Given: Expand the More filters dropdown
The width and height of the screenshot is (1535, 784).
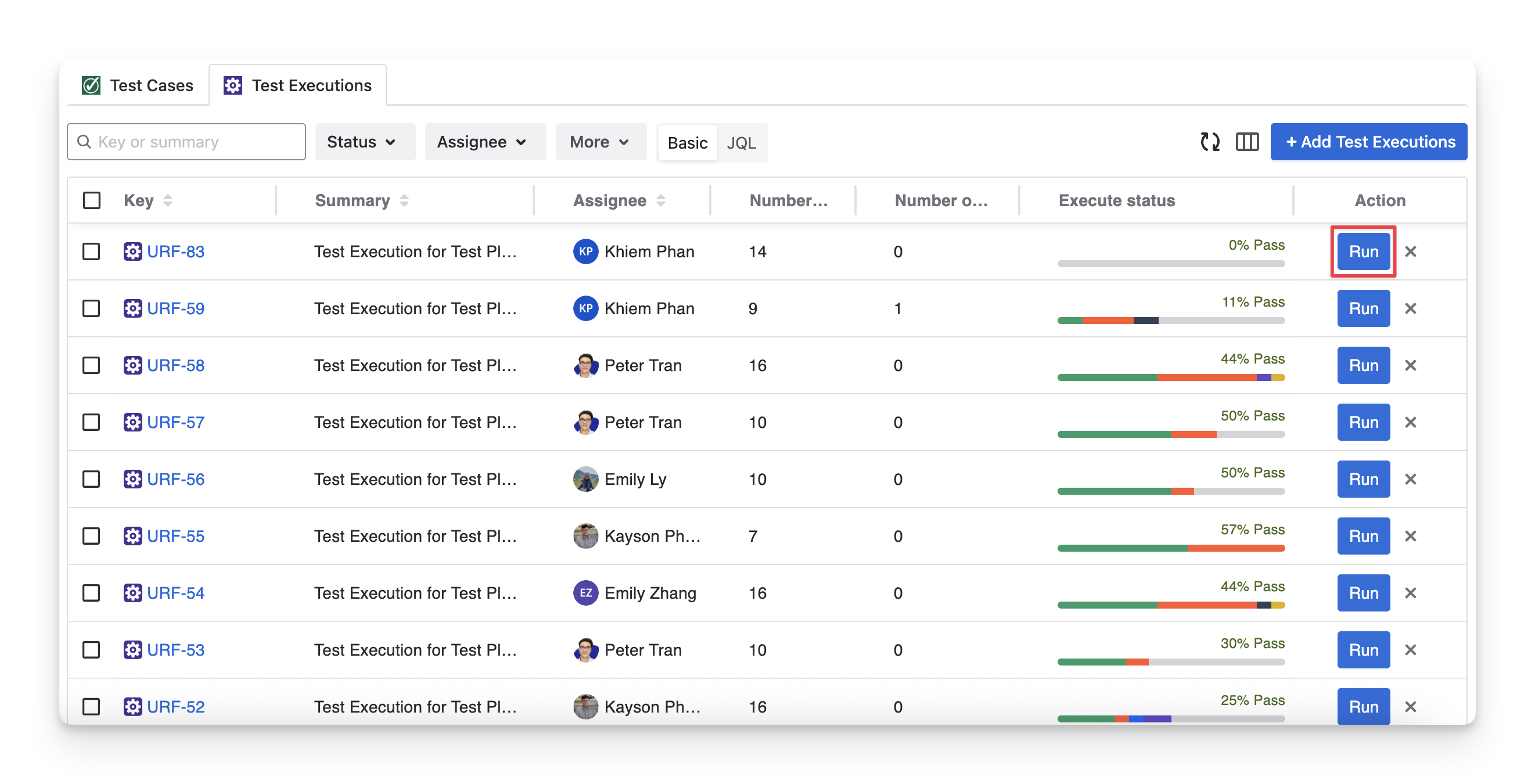Looking at the screenshot, I should coord(600,142).
